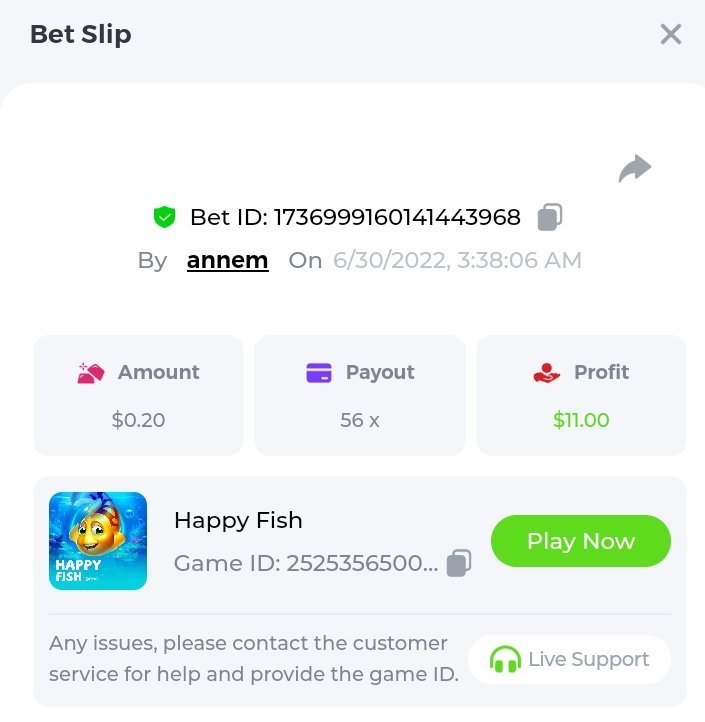Viewport: 705px width, 722px height.
Task: Click the bet date and time stamp
Action: click(x=457, y=260)
